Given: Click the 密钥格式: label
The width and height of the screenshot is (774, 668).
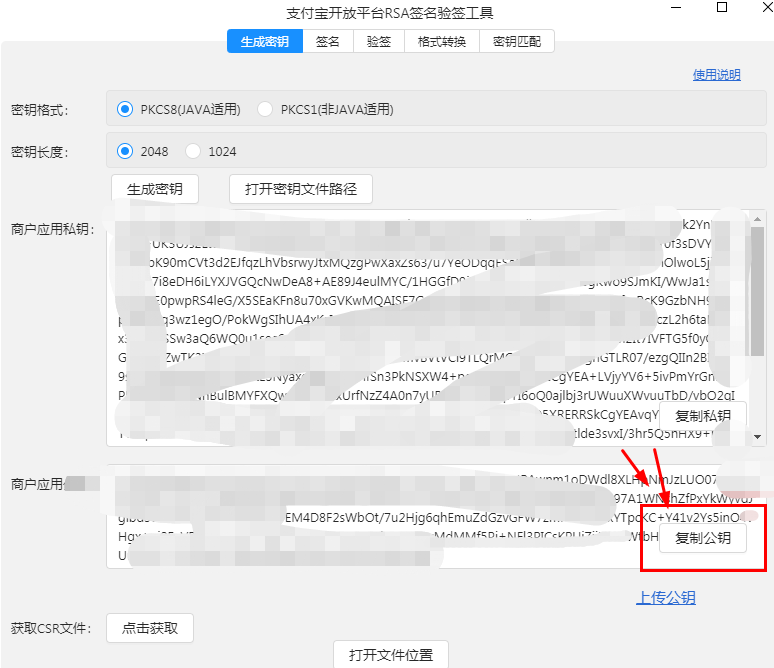Looking at the screenshot, I should (x=39, y=110).
